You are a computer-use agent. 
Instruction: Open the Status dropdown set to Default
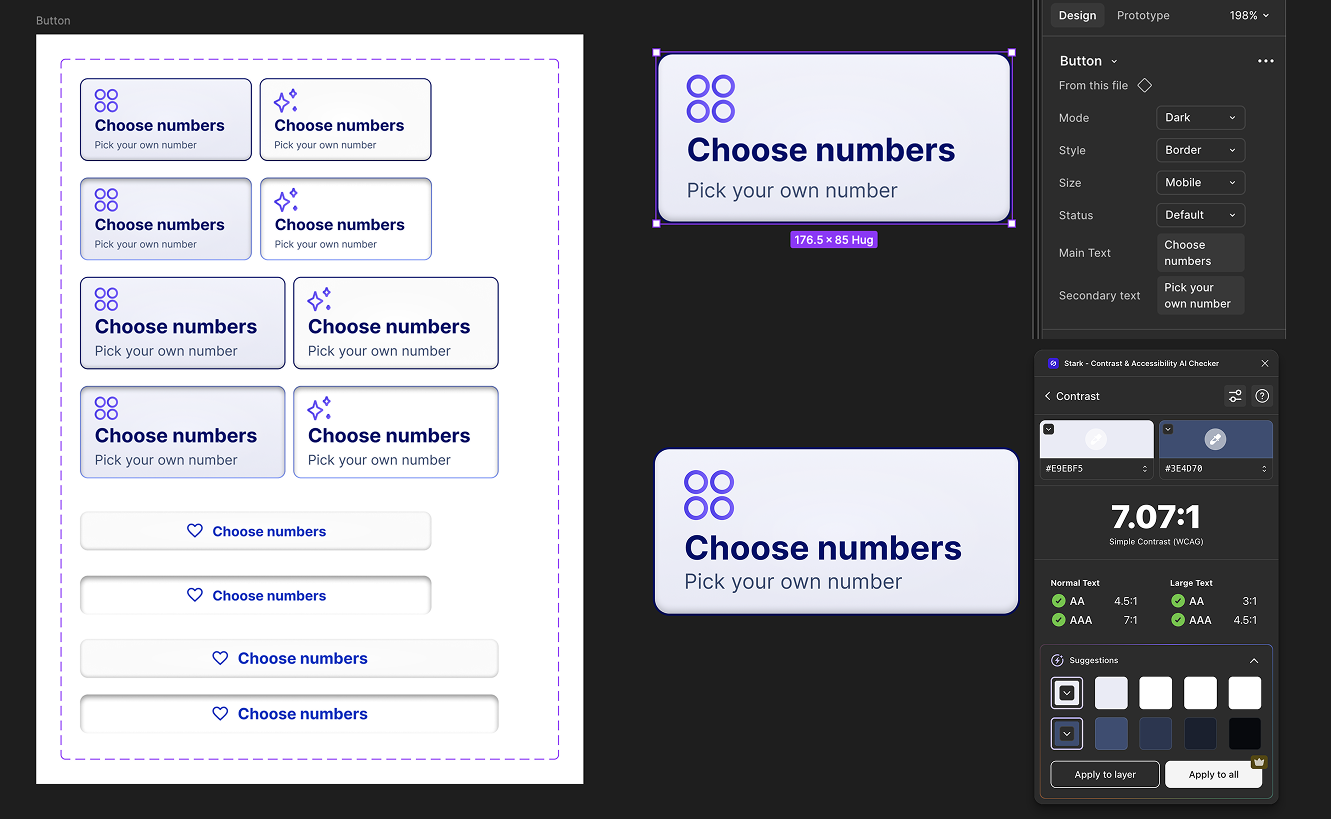pyautogui.click(x=1200, y=215)
